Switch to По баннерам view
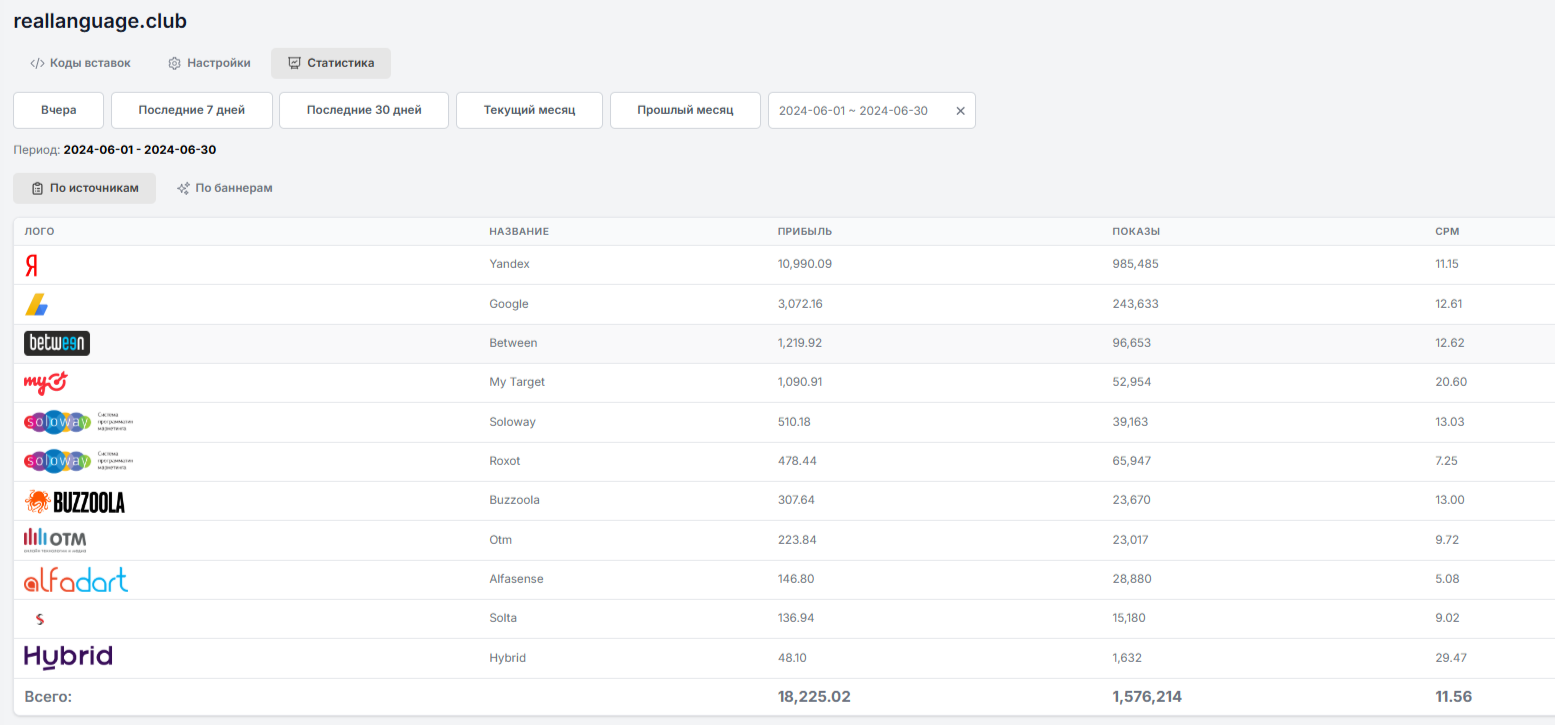 pos(225,188)
